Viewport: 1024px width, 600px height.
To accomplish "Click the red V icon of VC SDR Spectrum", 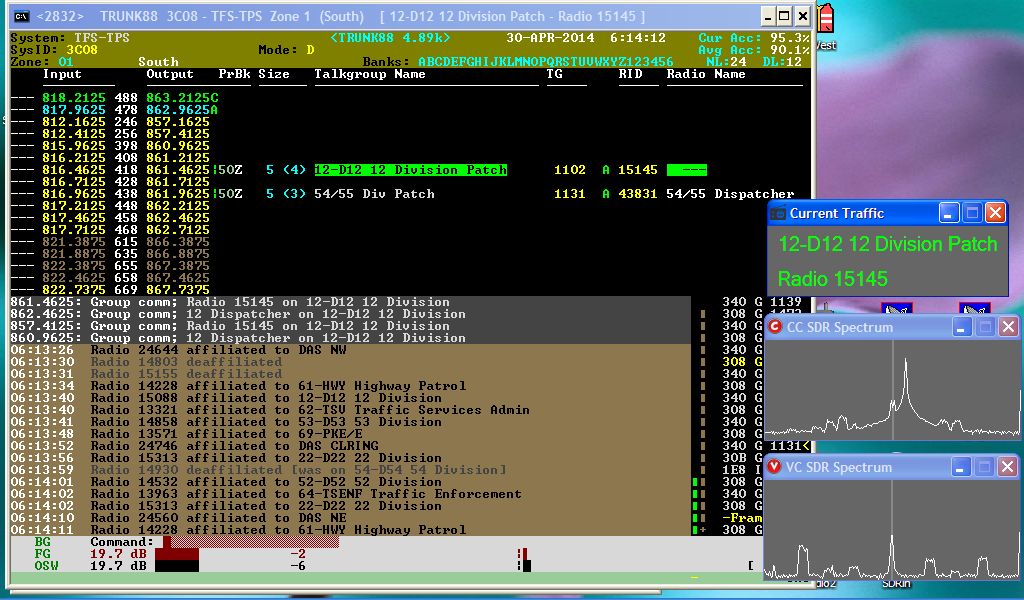I will click(775, 467).
